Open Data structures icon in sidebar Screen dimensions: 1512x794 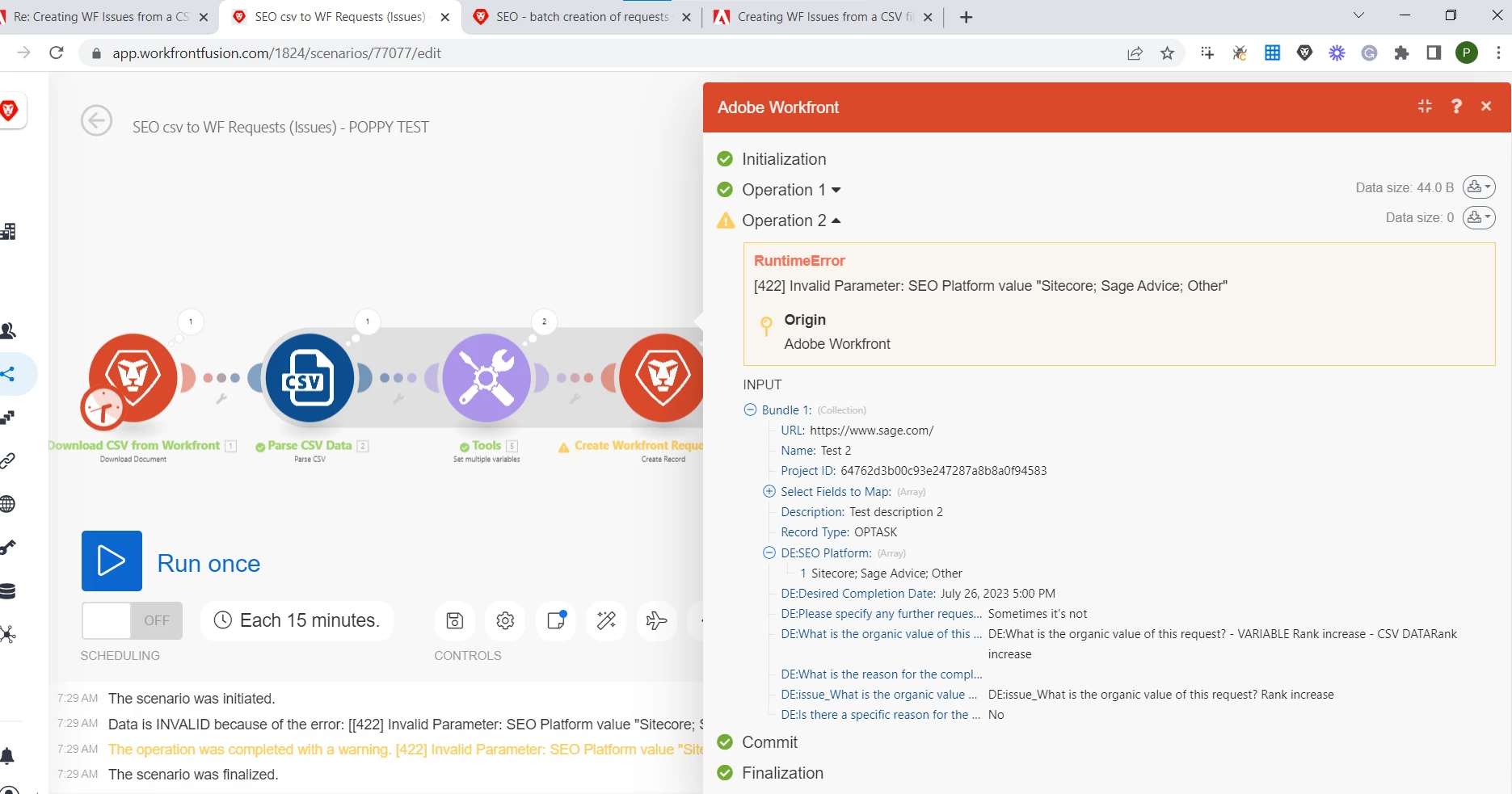pyautogui.click(x=8, y=634)
